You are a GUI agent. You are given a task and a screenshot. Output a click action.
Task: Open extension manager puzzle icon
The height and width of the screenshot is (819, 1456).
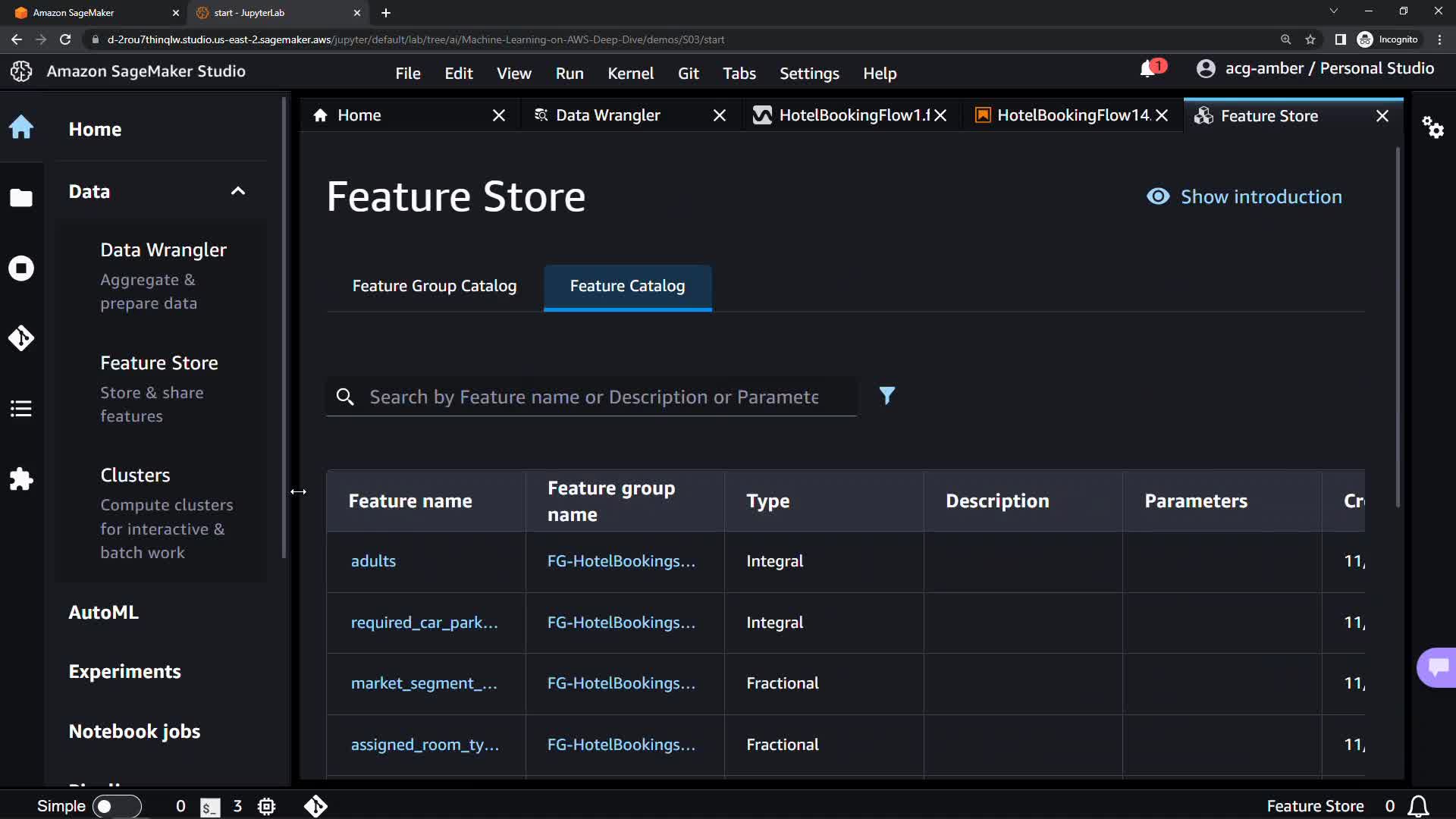pyautogui.click(x=21, y=479)
